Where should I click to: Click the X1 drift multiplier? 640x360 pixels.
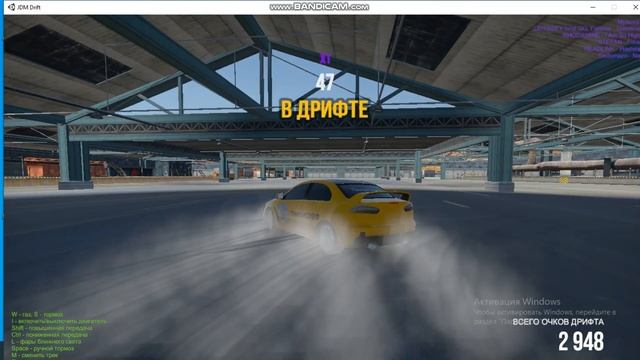point(325,60)
